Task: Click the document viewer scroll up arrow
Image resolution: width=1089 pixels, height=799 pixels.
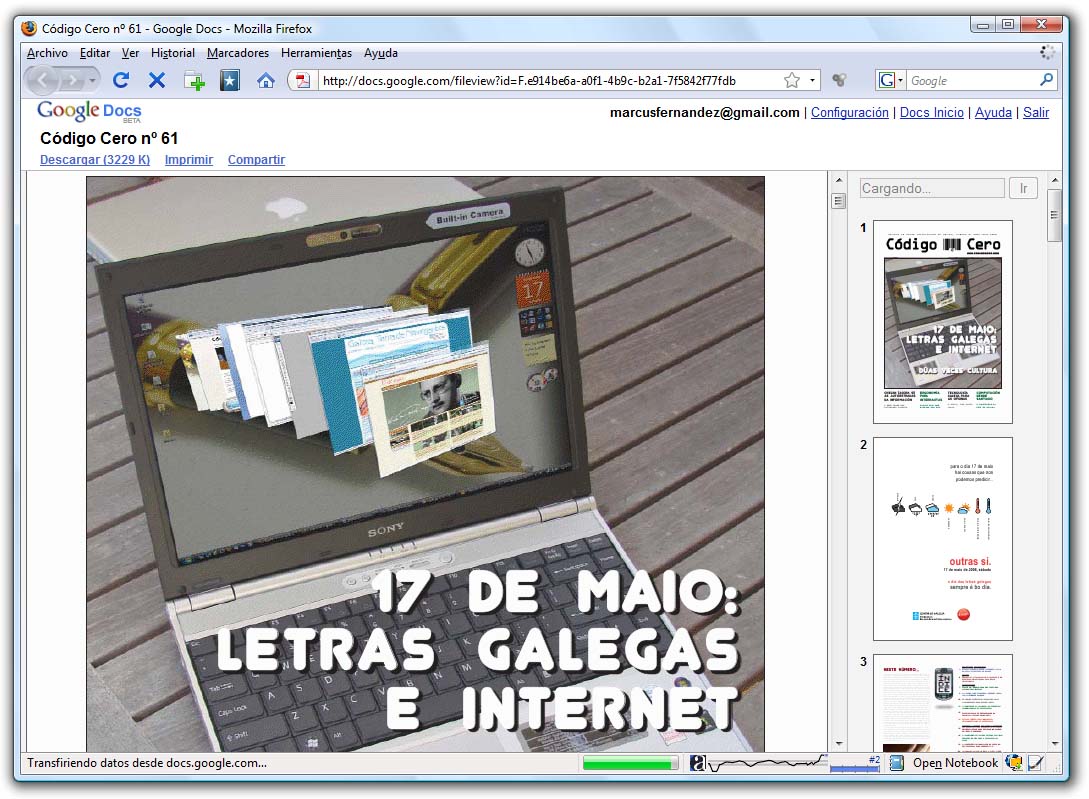Action: [x=838, y=180]
